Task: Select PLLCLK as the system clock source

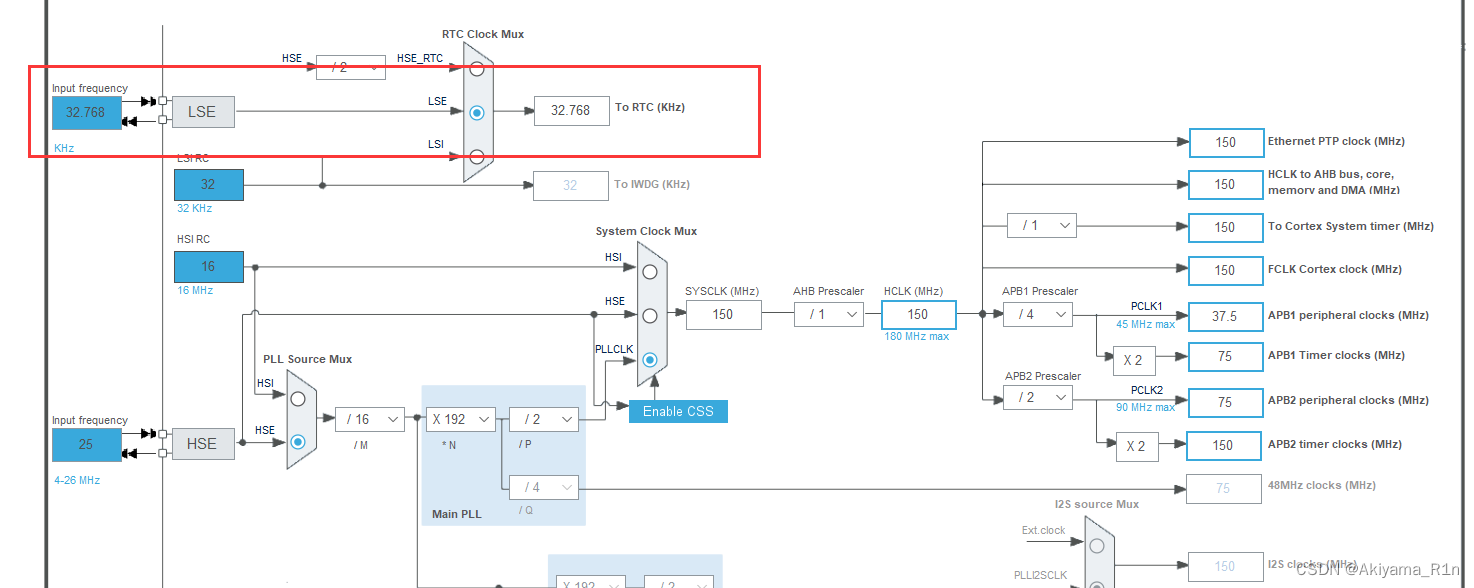Action: [x=649, y=359]
